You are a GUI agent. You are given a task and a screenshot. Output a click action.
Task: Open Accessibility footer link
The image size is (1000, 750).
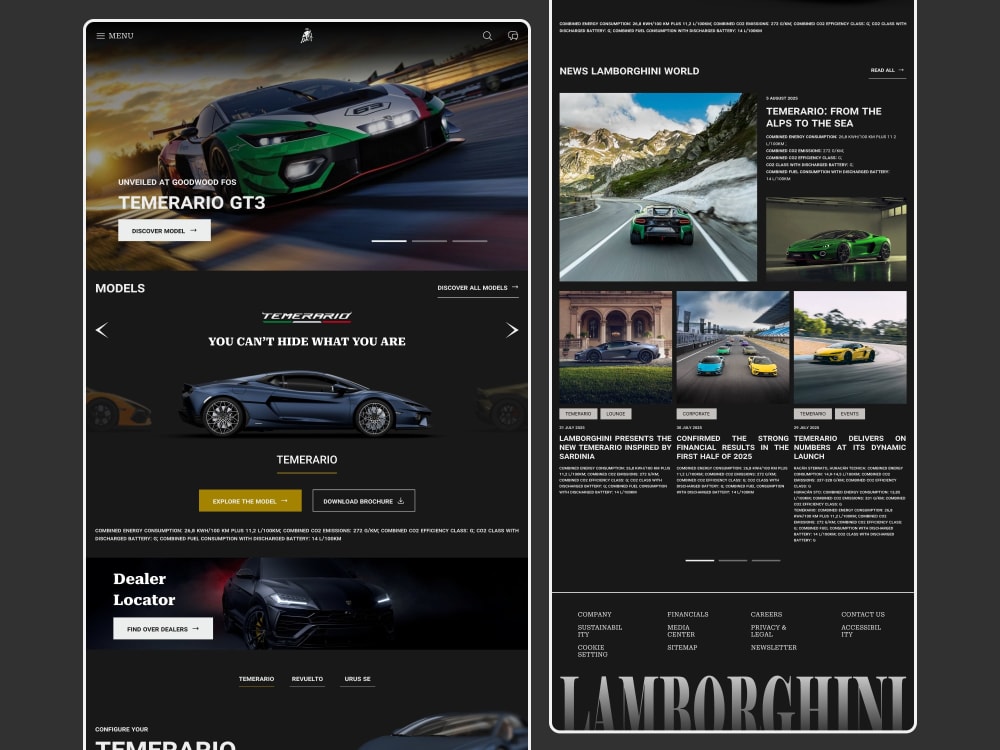click(861, 631)
